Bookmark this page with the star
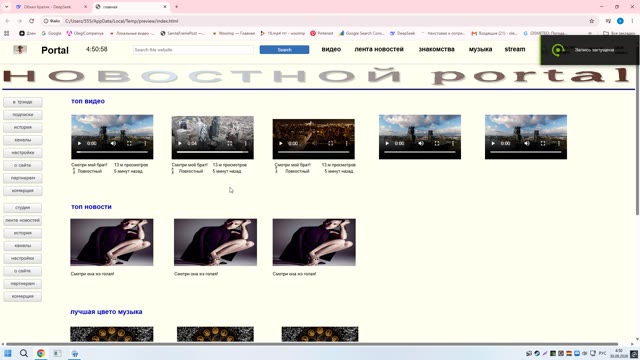This screenshot has height=360, width=640. coord(591,21)
